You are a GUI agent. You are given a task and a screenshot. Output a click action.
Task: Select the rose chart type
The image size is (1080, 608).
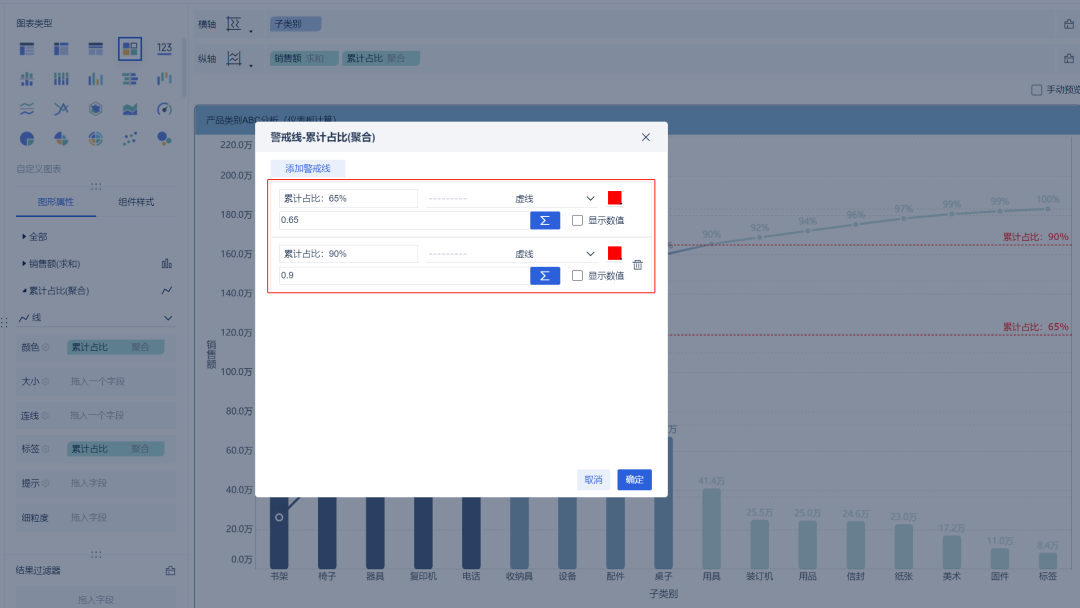[61, 139]
